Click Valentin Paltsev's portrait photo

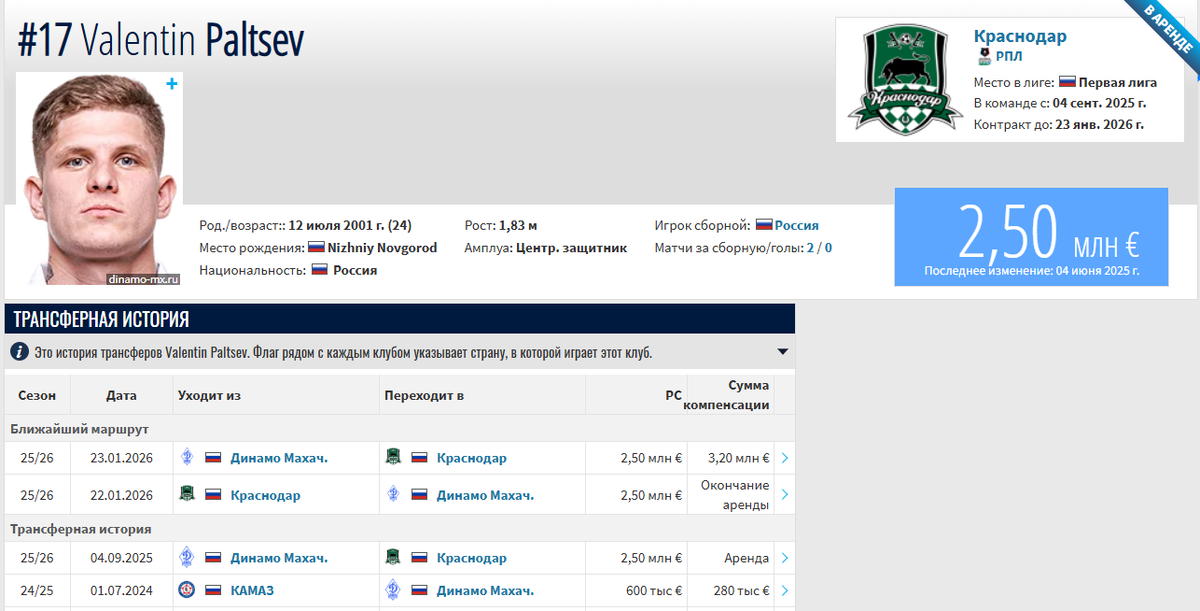point(99,179)
